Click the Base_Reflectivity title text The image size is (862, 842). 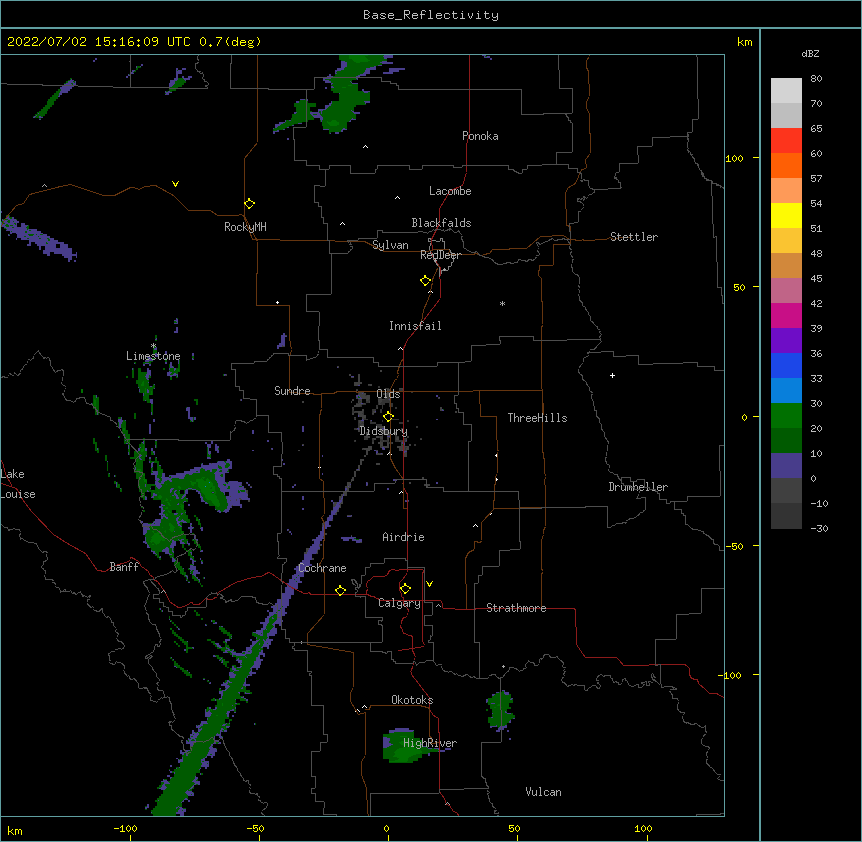click(x=431, y=15)
